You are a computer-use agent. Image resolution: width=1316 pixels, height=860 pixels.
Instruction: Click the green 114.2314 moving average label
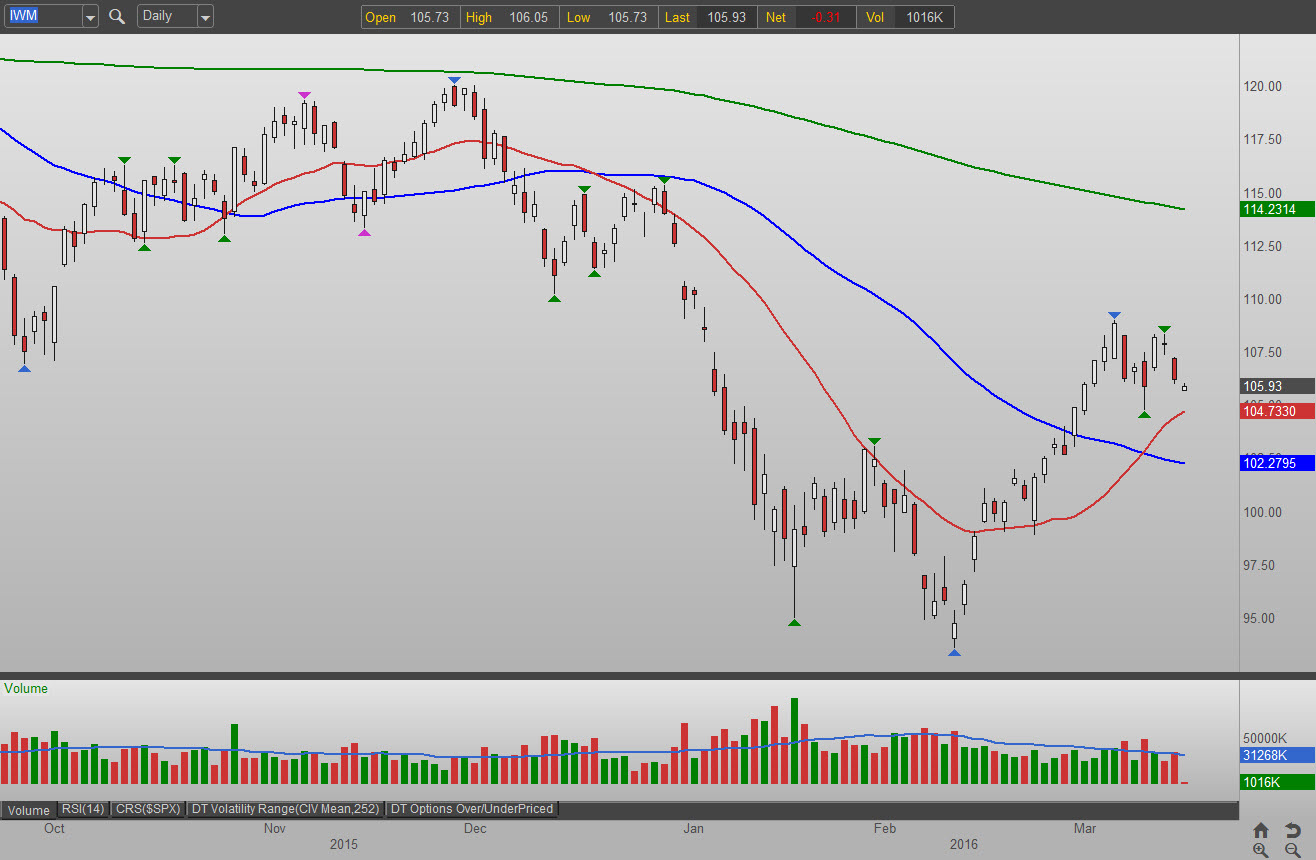(x=1276, y=209)
